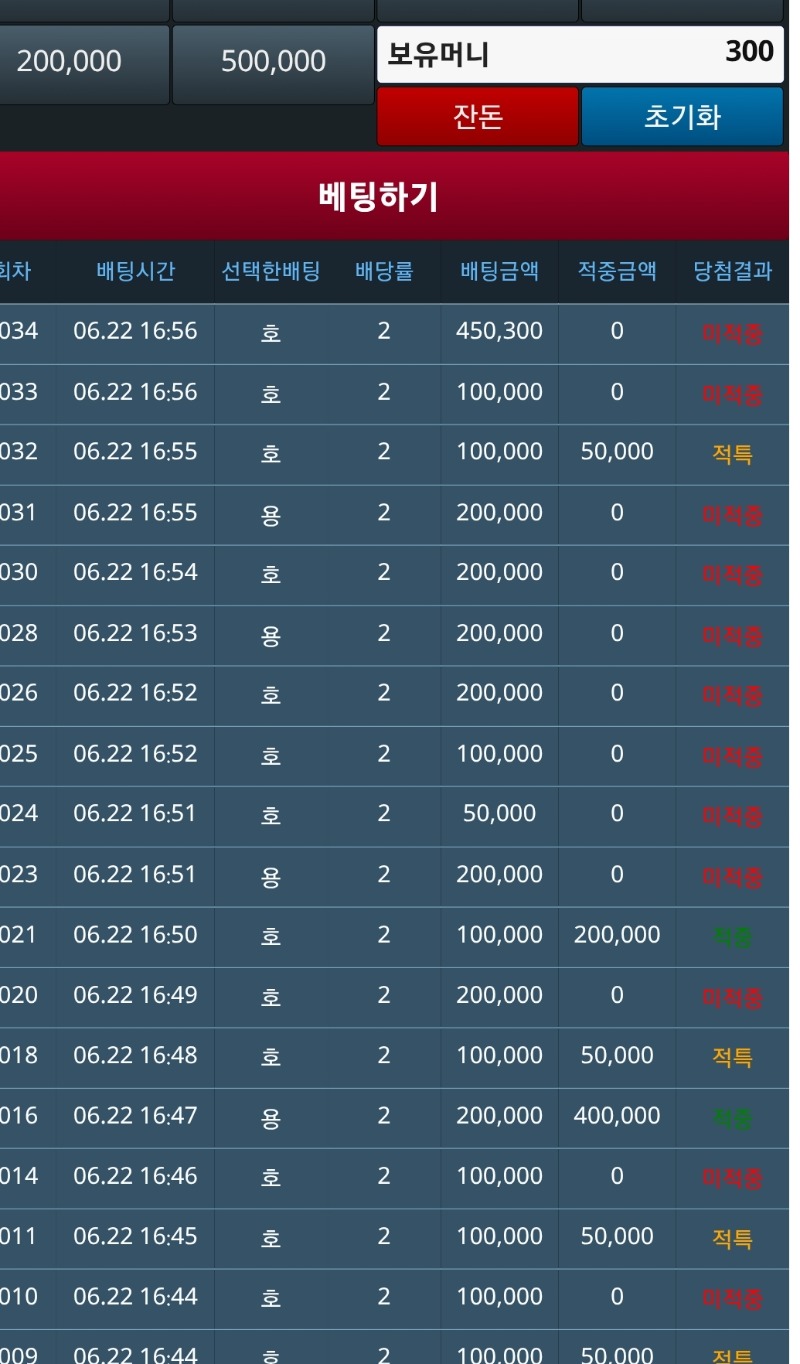
Task: Select the 06.22 16:53 bet time cell
Action: 135,634
